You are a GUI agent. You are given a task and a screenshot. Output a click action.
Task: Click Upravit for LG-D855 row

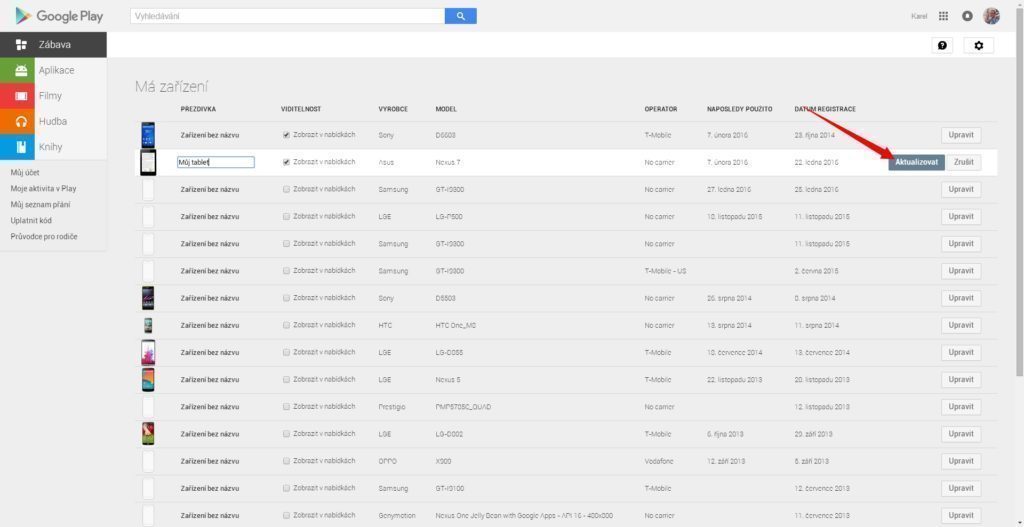click(x=961, y=352)
